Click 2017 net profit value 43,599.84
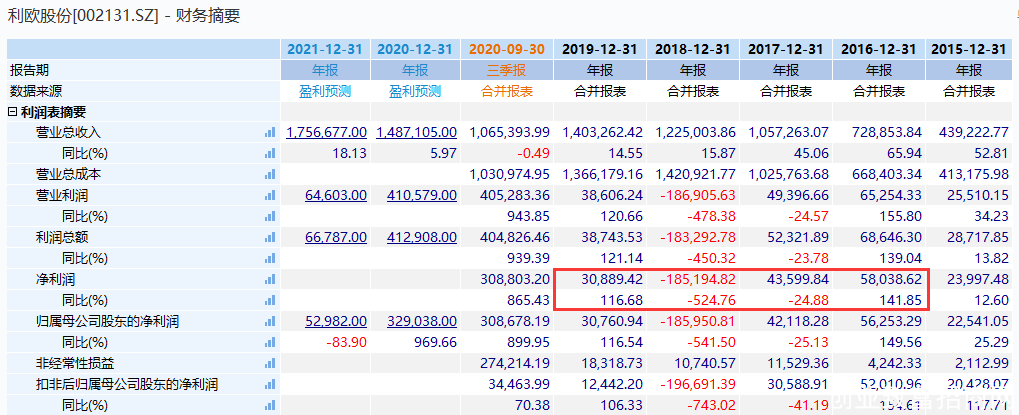1019x415 pixels. point(797,280)
